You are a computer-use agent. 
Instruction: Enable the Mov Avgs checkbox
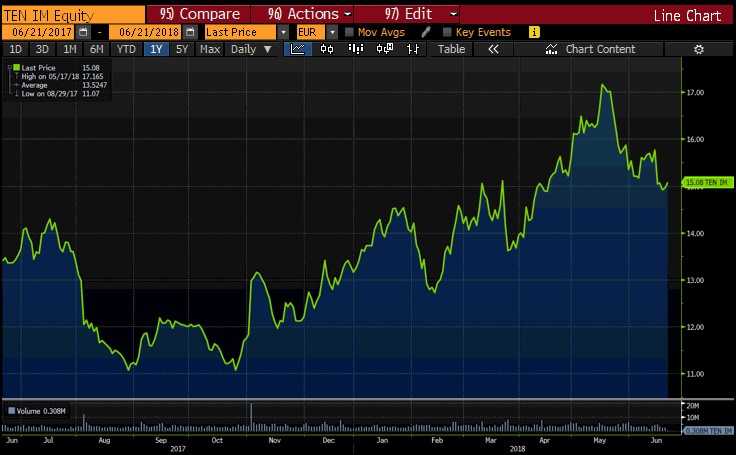coord(349,32)
